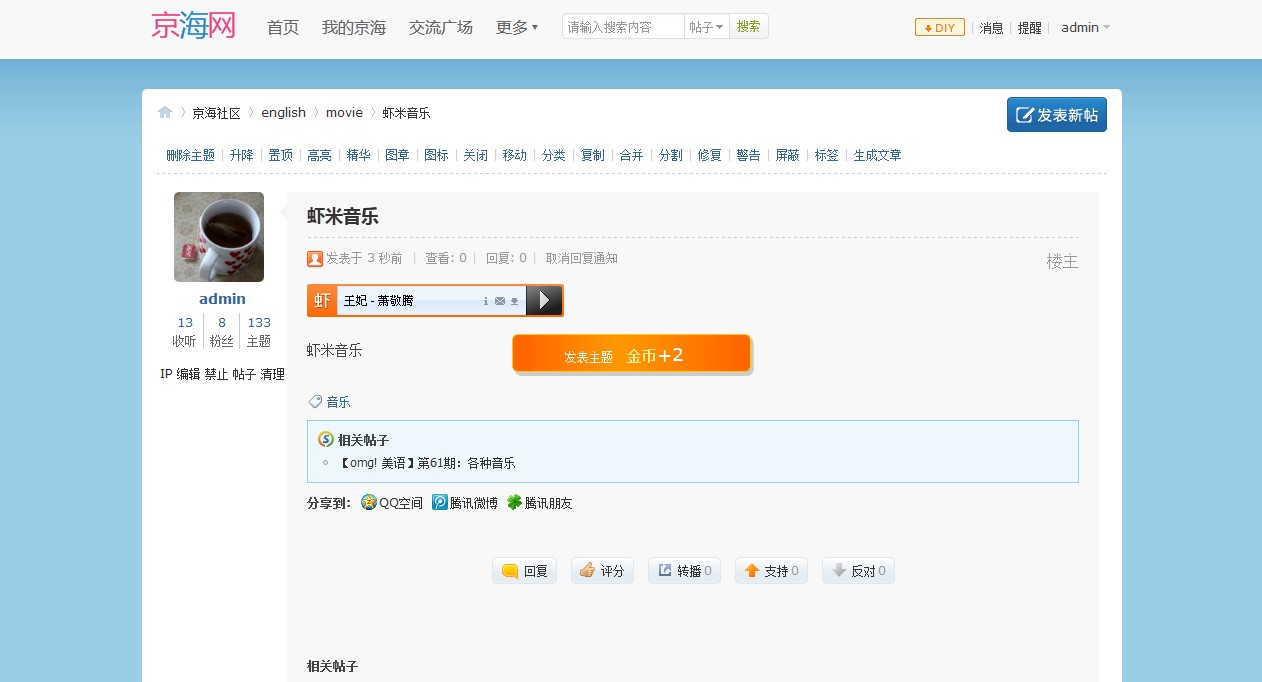Share post to QQ空间
Screen dimensions: 1262x682
coord(392,503)
